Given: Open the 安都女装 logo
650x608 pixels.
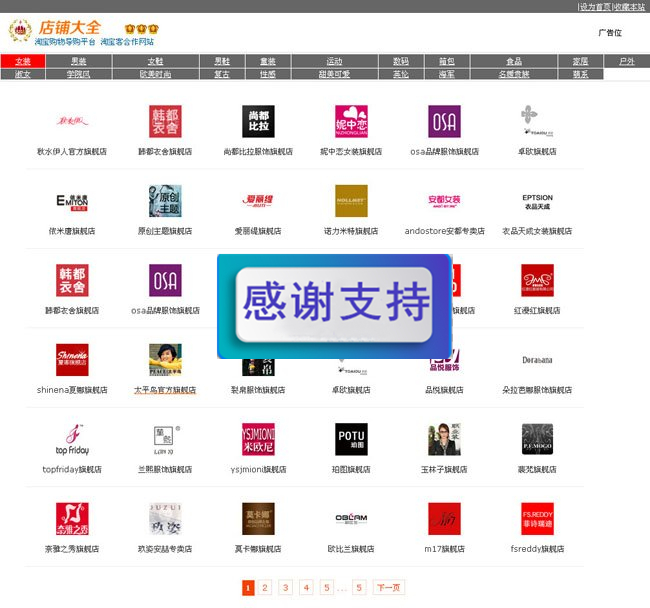Looking at the screenshot, I should click(444, 201).
